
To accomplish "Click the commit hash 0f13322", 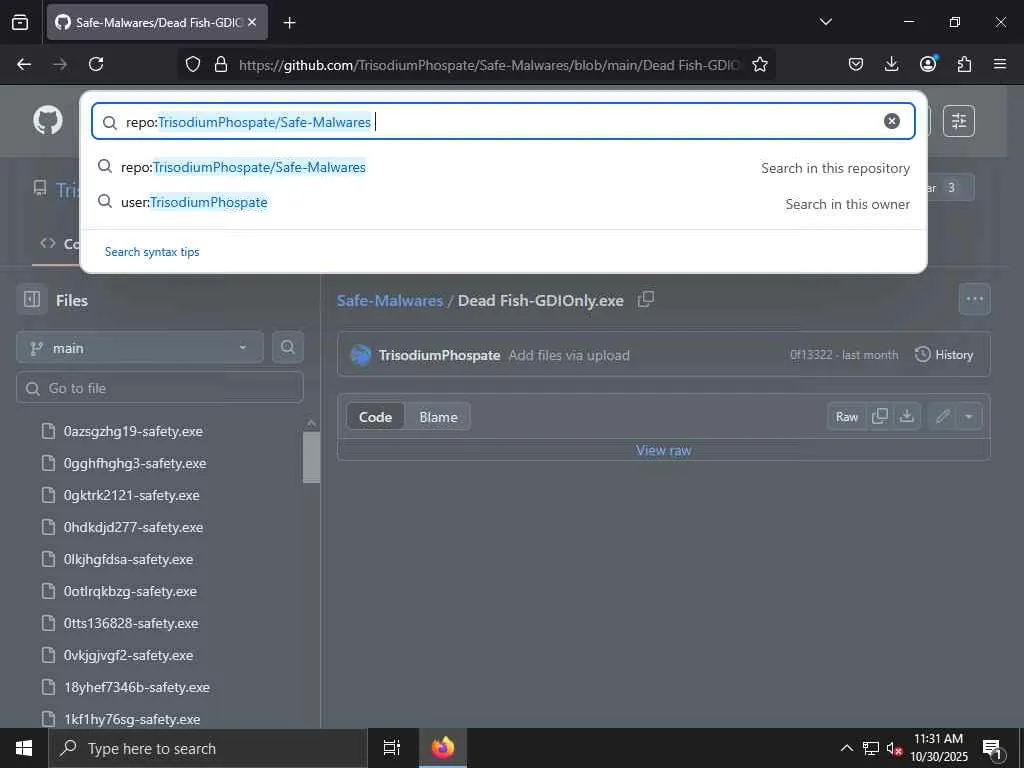I will [811, 355].
